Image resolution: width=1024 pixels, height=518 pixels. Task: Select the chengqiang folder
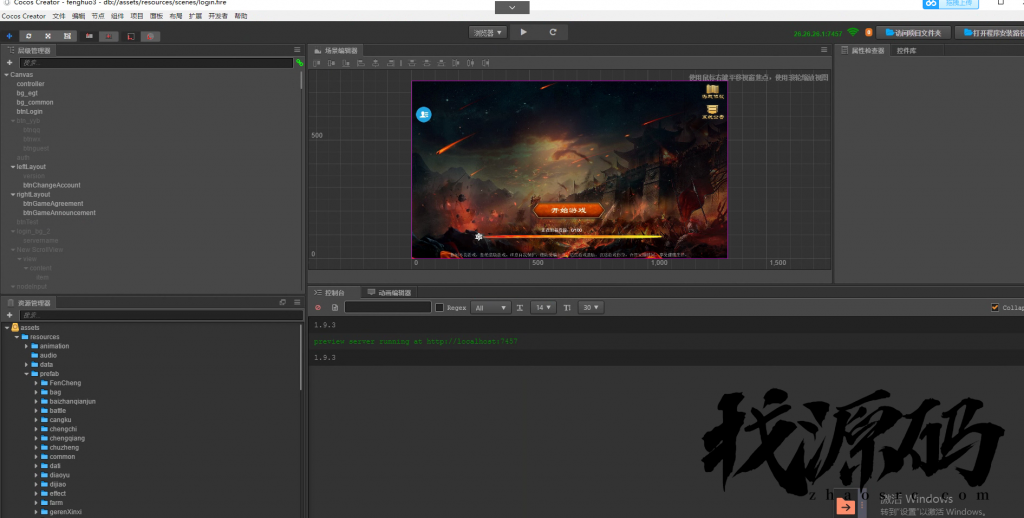click(67, 438)
